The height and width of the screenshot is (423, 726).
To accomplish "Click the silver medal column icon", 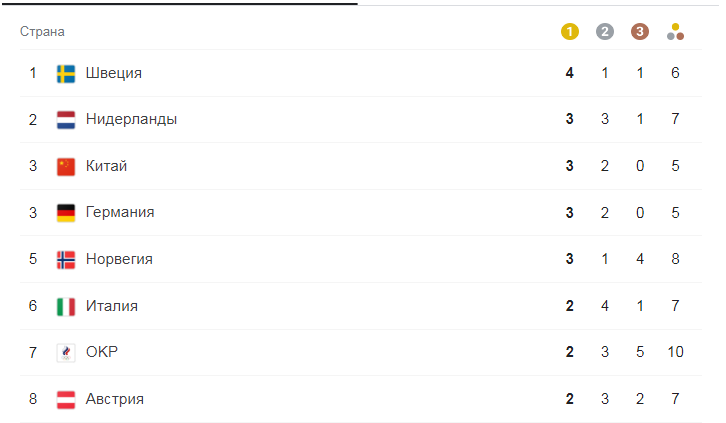I will tap(605, 31).
